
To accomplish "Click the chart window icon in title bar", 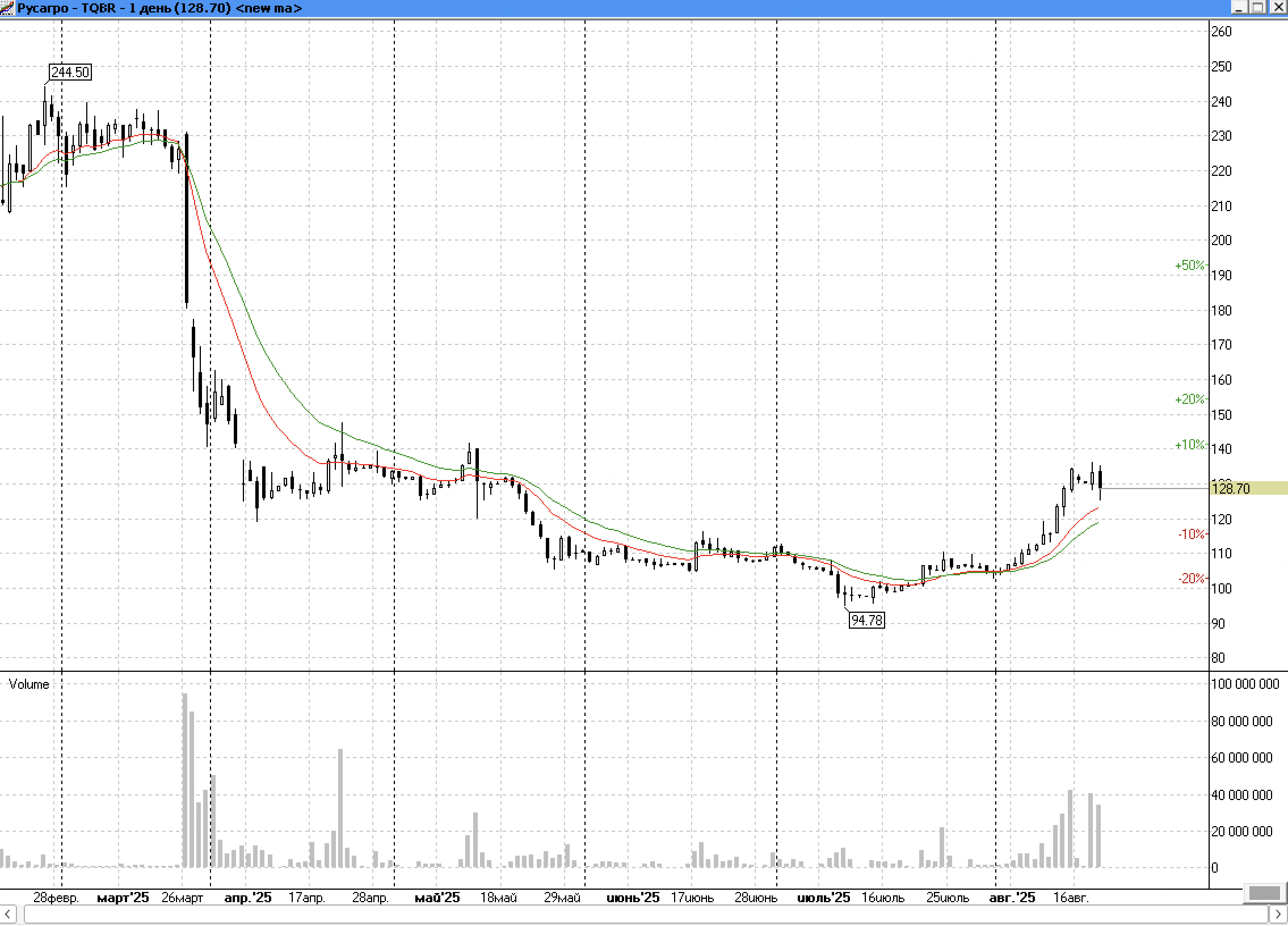I will (x=7, y=8).
